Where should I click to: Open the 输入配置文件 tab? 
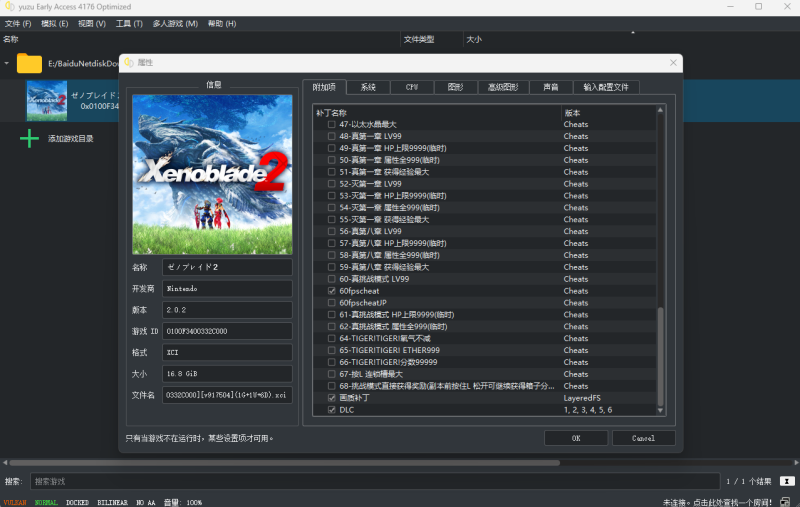tap(606, 87)
